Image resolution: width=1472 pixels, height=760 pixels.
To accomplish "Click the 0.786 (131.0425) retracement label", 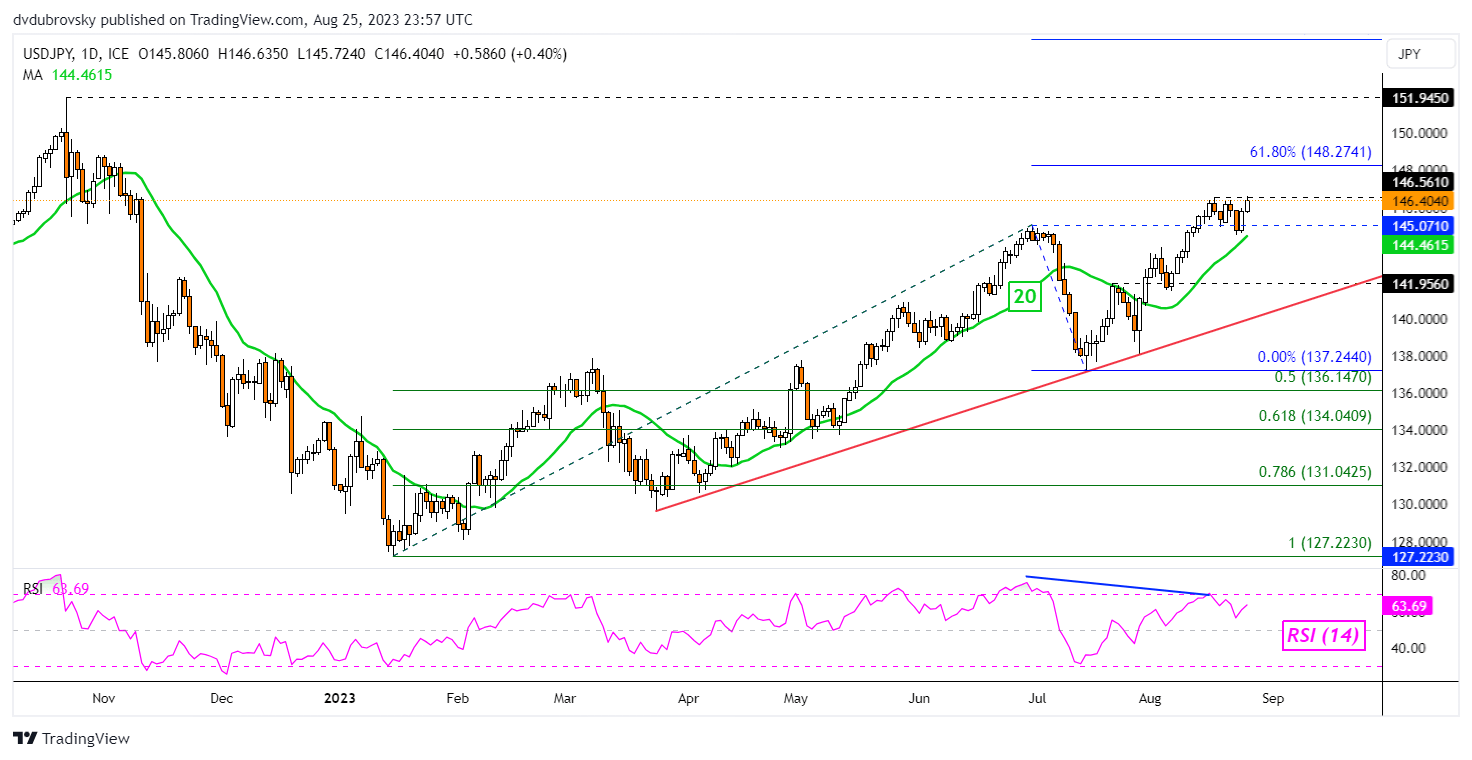I will coord(1314,471).
